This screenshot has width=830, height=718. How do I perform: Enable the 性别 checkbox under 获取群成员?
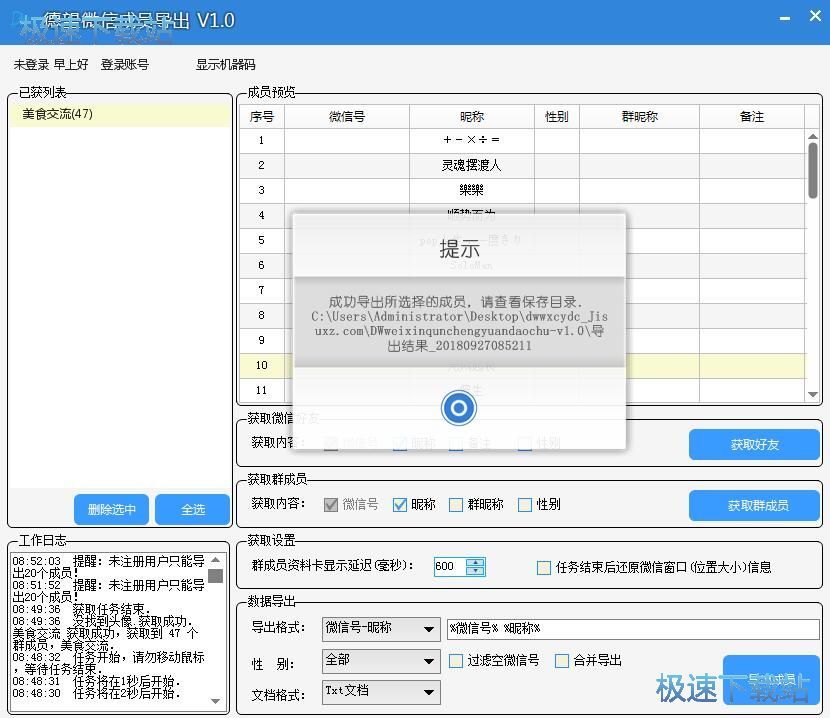click(x=525, y=505)
